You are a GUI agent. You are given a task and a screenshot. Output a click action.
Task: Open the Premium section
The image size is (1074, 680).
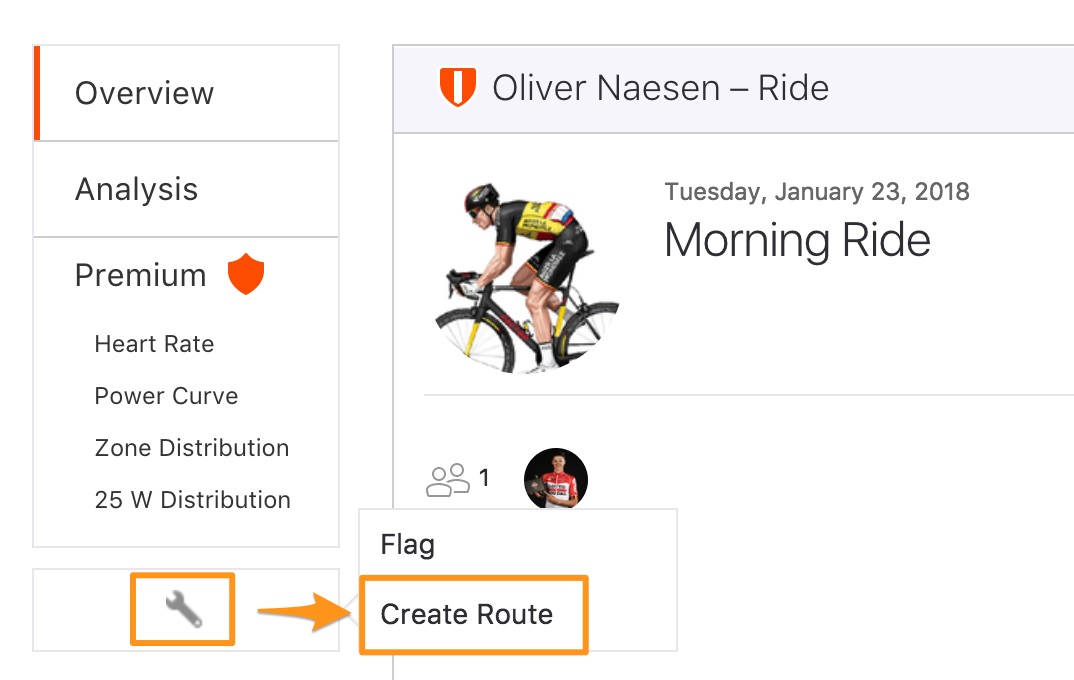coord(140,275)
